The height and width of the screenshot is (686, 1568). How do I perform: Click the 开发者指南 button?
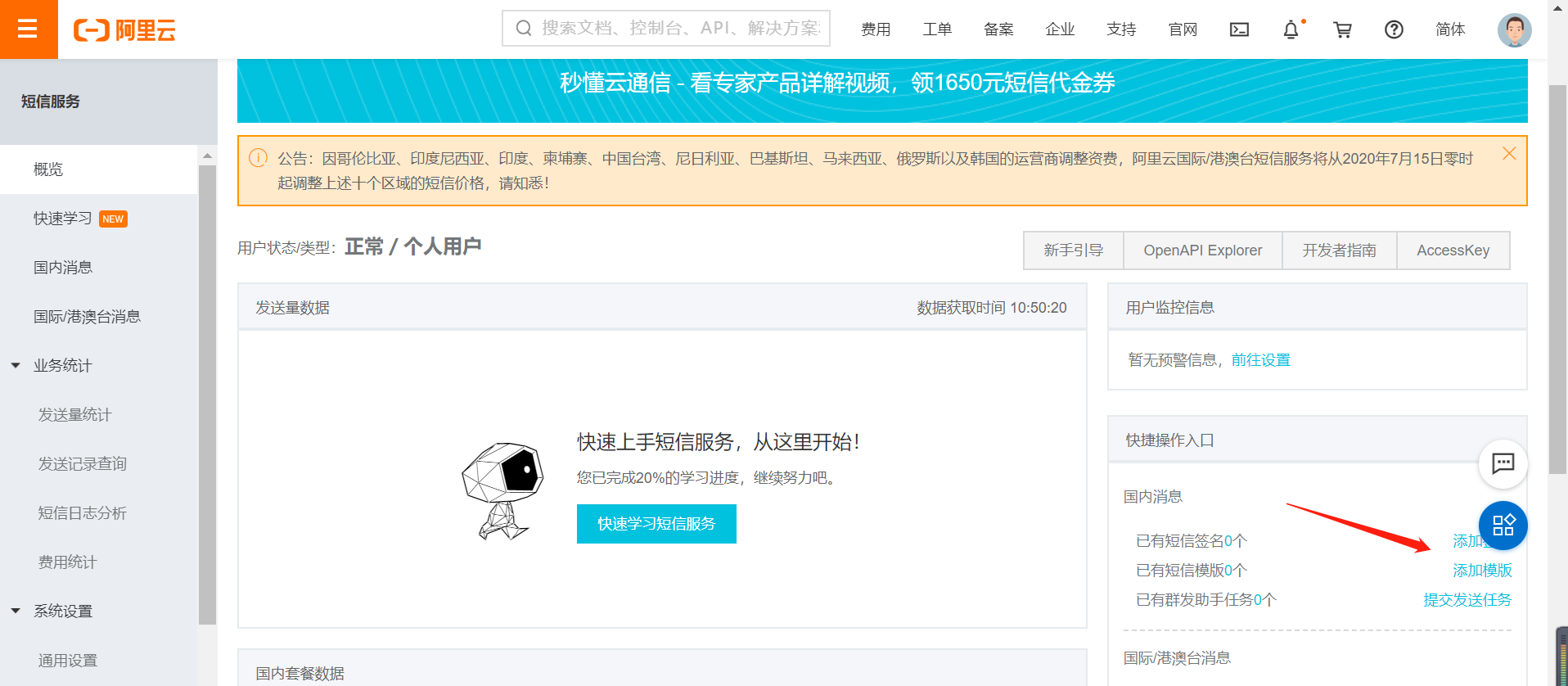[1339, 250]
